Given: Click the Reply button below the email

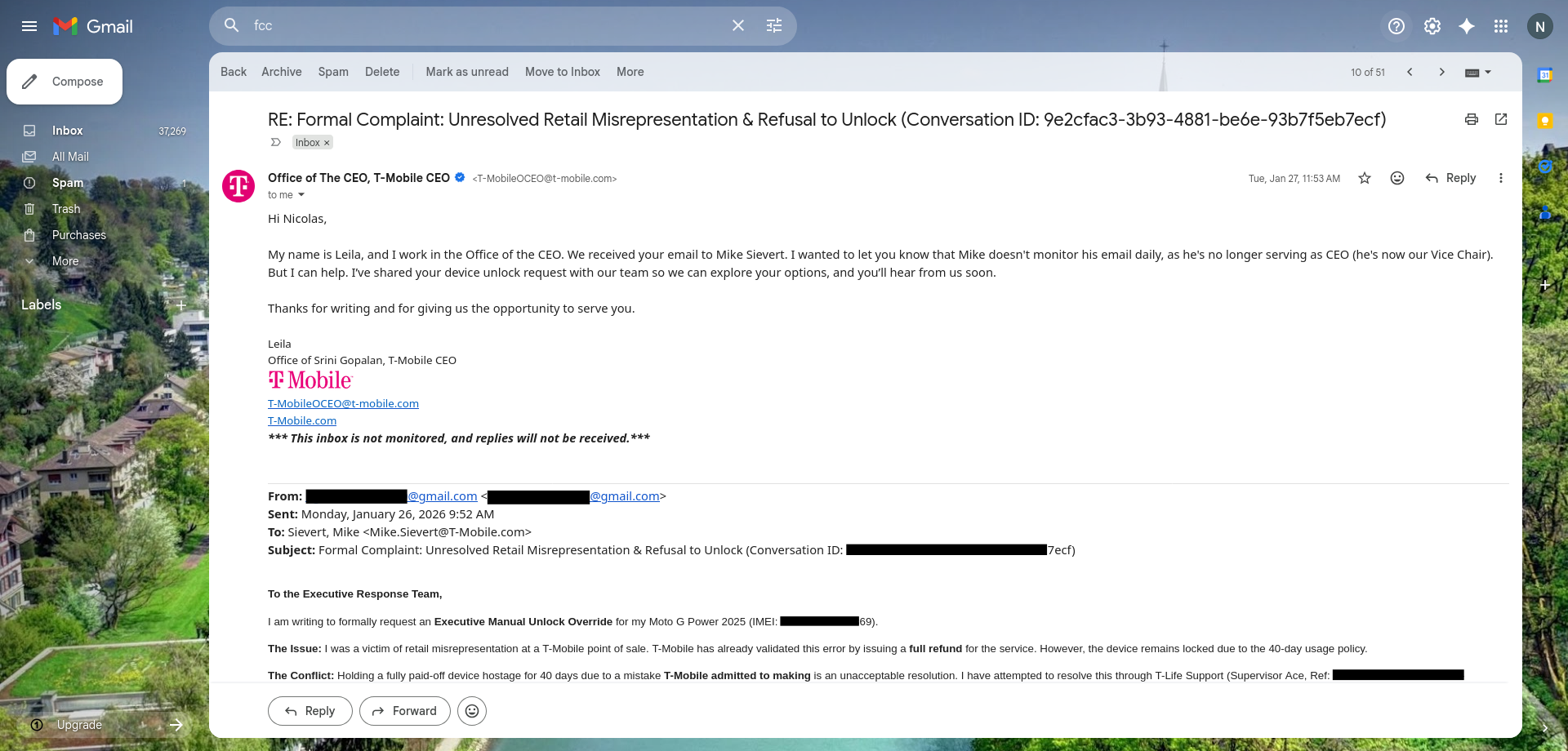Looking at the screenshot, I should coord(310,710).
